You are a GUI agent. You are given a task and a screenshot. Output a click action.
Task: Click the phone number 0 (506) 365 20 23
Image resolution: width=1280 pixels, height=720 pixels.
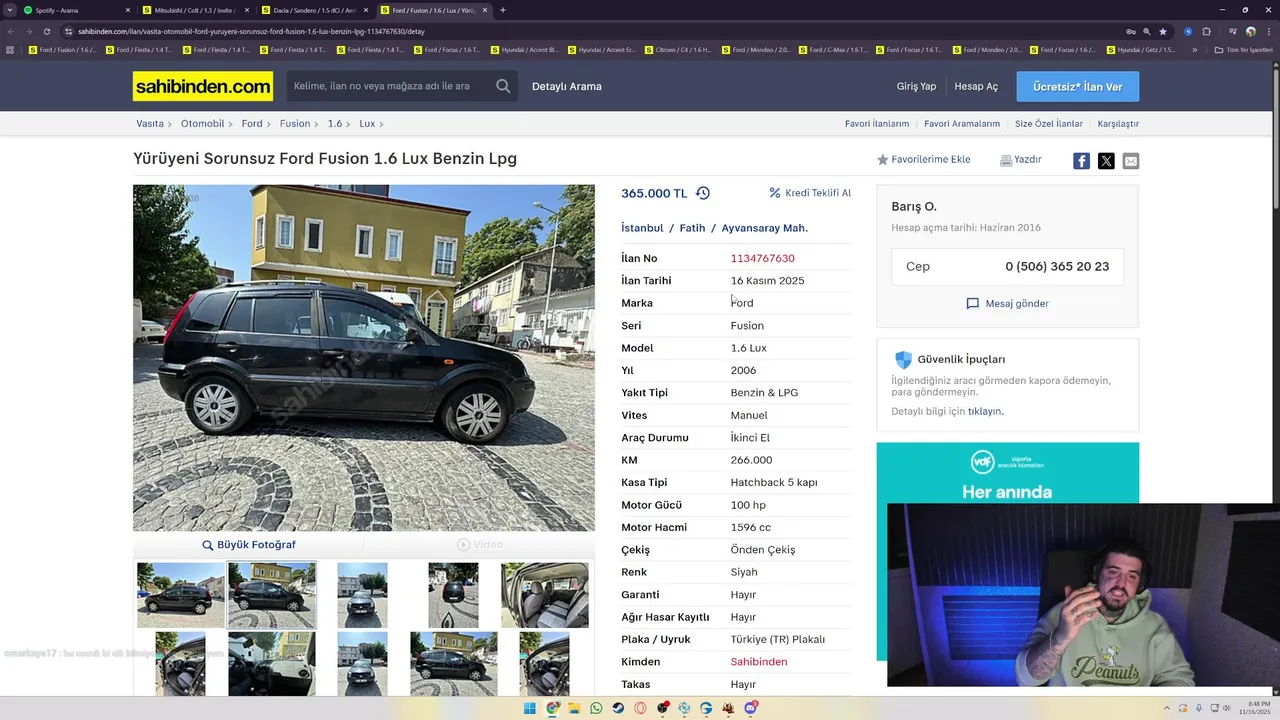click(x=1057, y=267)
